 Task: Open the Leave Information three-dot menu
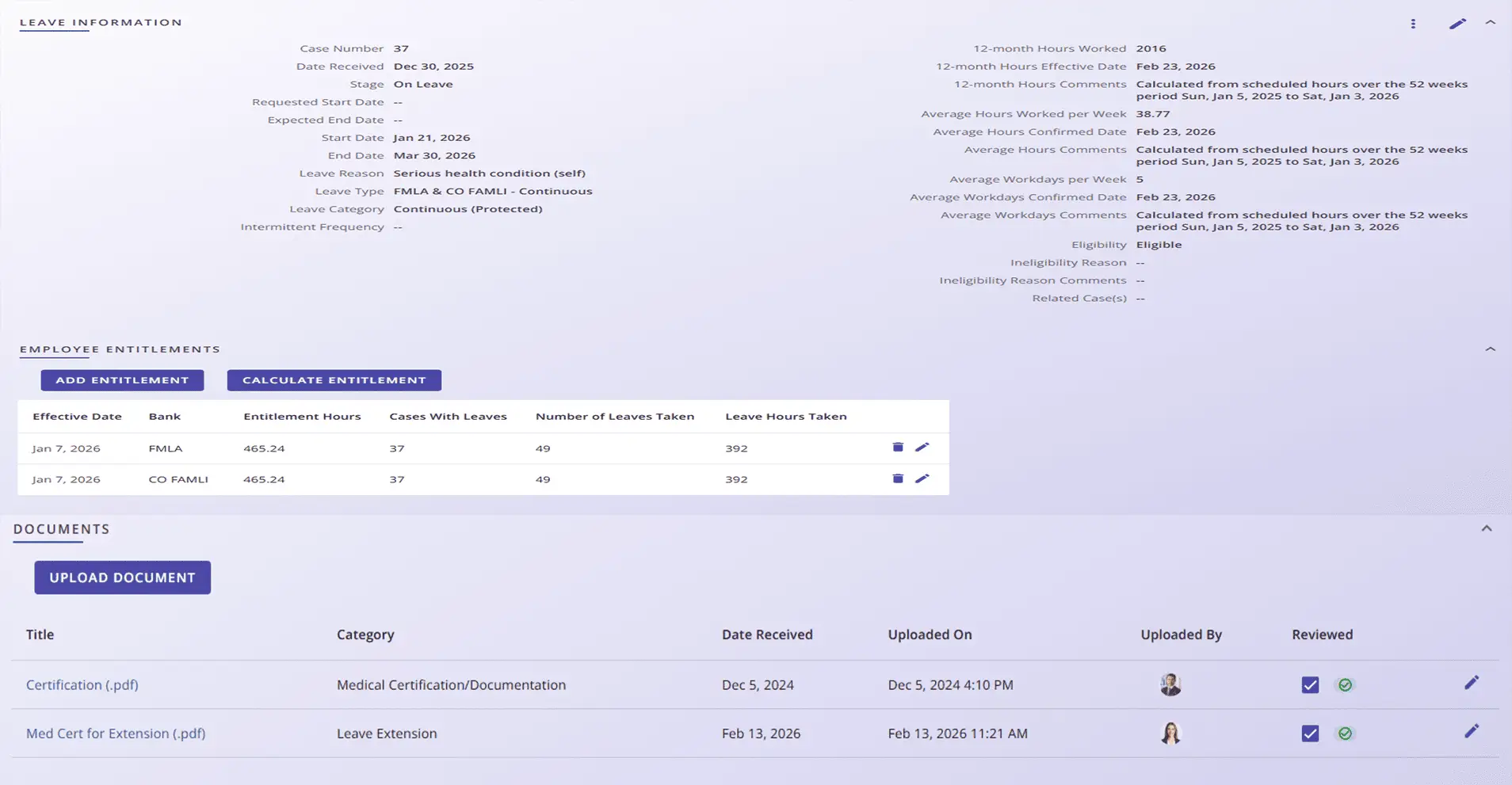click(1413, 24)
